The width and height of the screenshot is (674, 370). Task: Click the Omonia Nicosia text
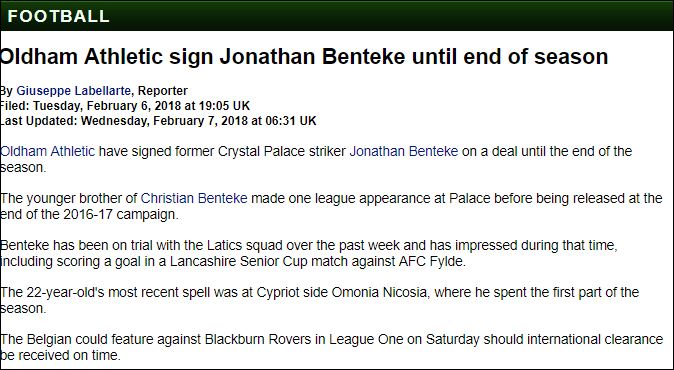click(x=379, y=292)
